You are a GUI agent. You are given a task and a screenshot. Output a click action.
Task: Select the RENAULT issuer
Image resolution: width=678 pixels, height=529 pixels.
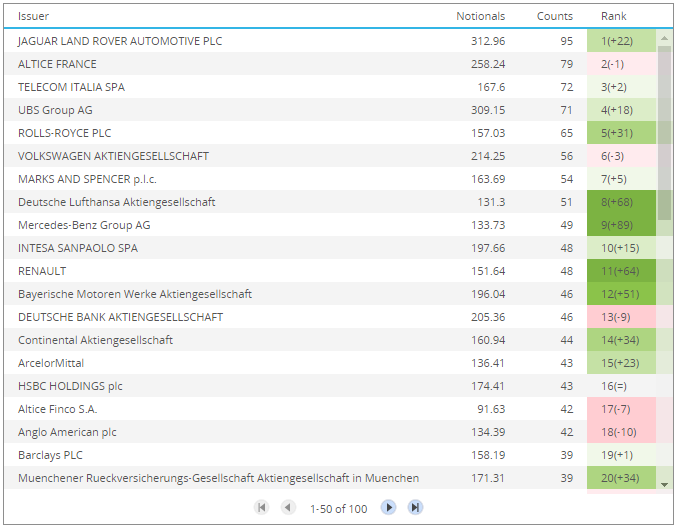click(x=42, y=271)
